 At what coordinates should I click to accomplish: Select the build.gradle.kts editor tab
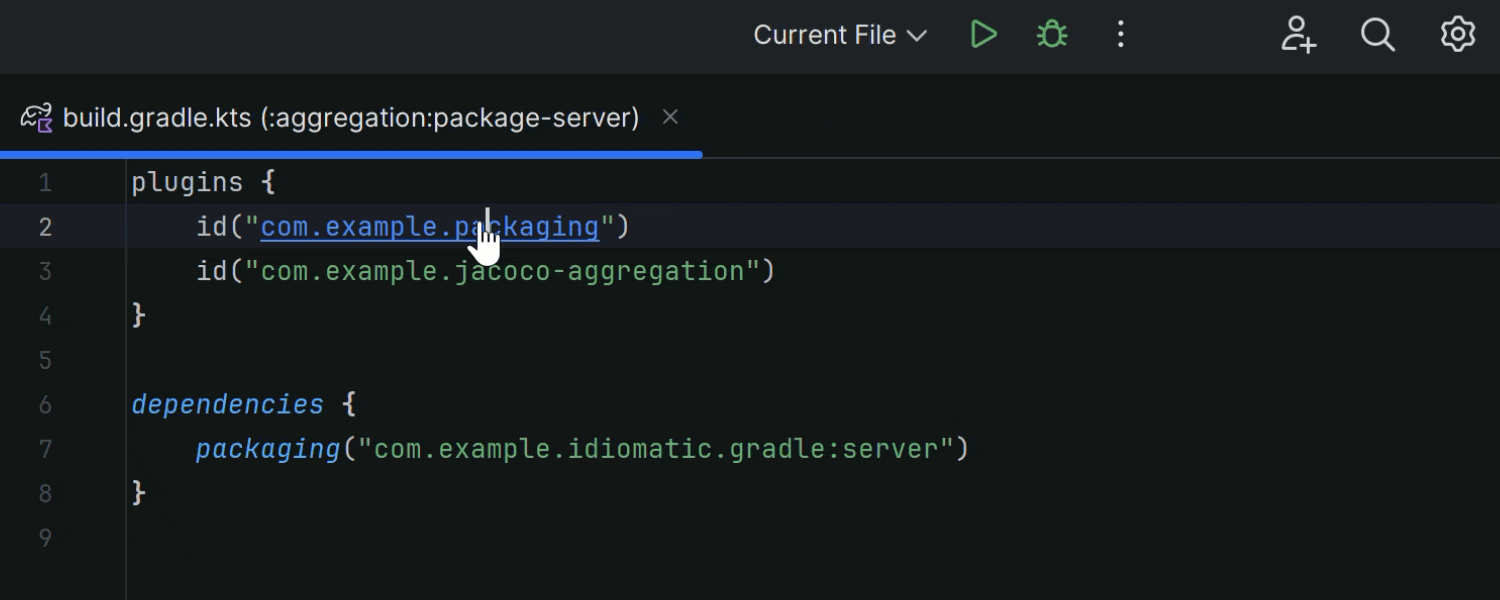pos(350,118)
